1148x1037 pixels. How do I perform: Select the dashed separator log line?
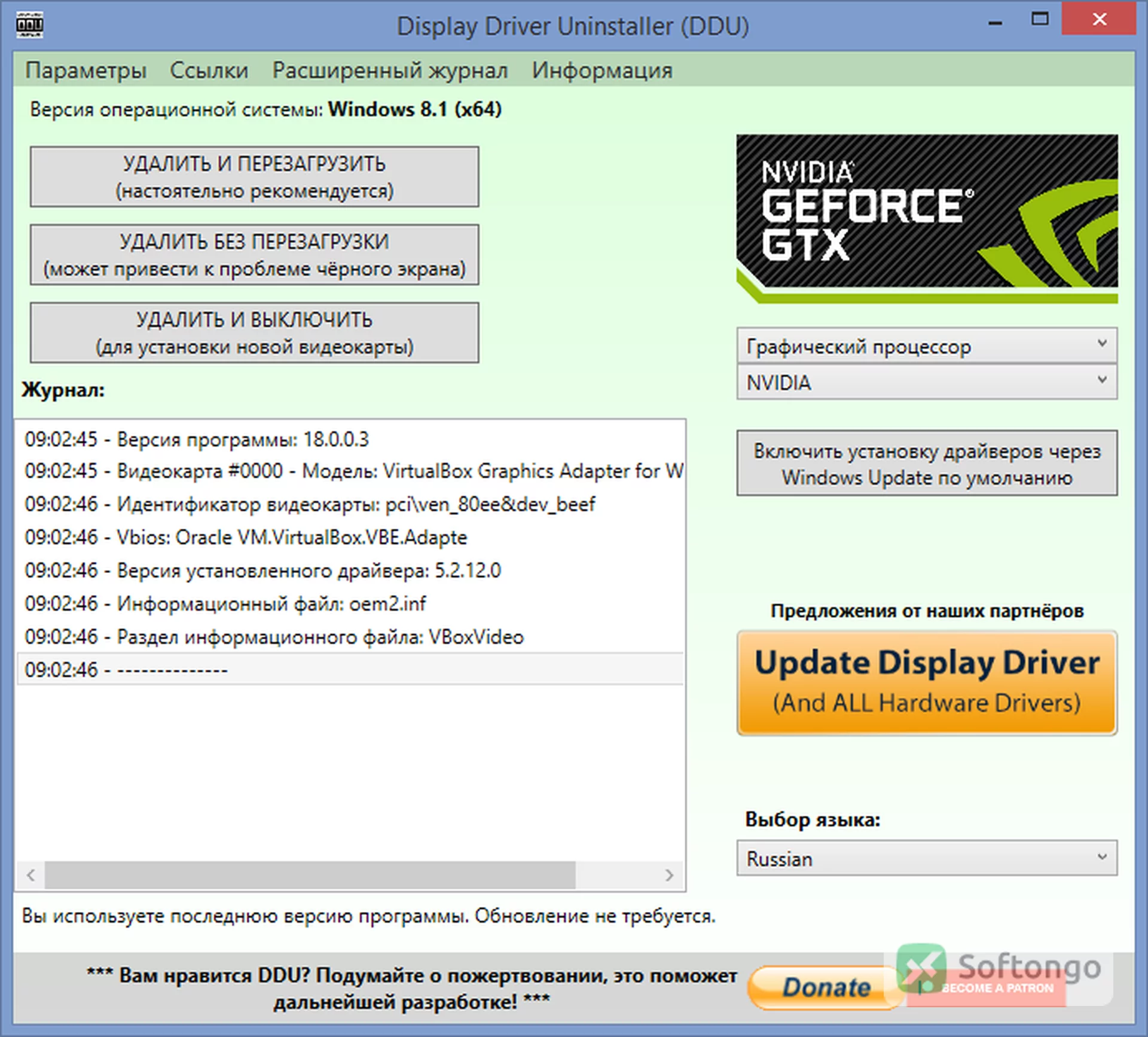coord(350,669)
